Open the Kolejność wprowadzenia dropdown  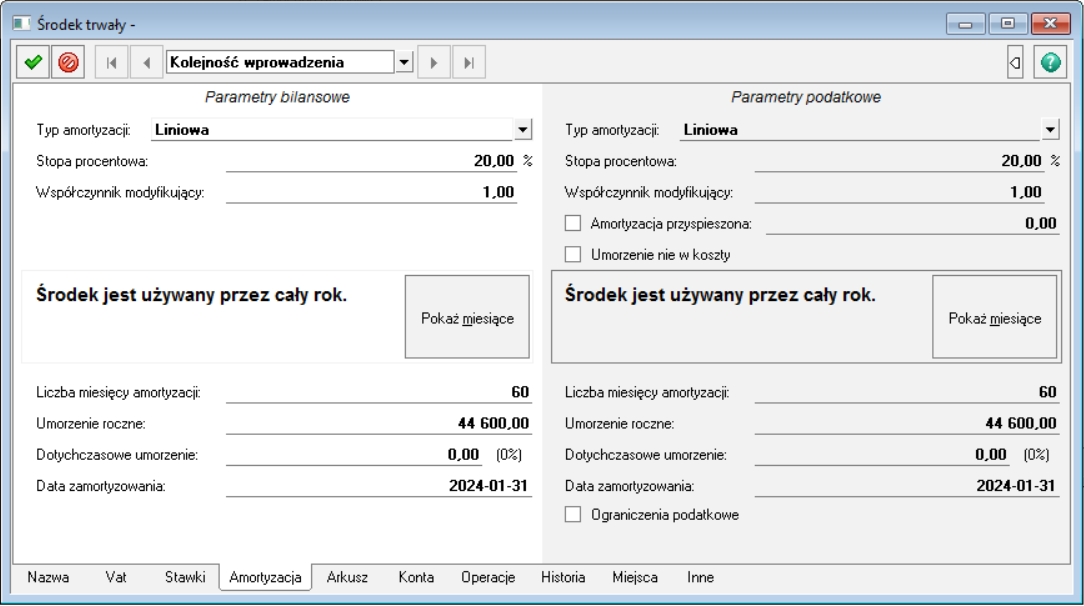[404, 62]
